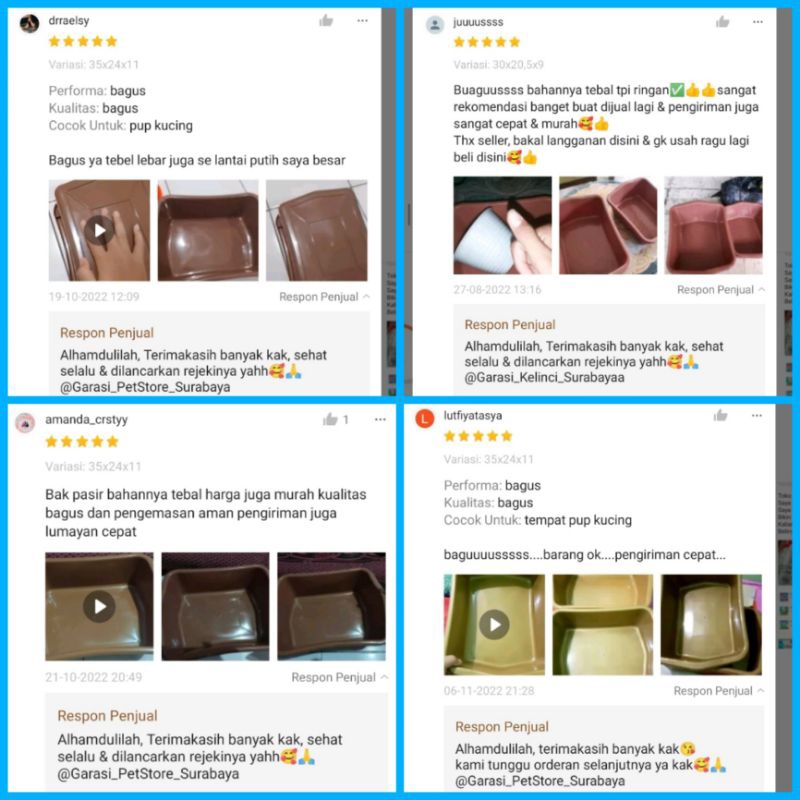The image size is (800, 800).
Task: View juuuussss's white cup photo thumbnail
Action: [503, 225]
